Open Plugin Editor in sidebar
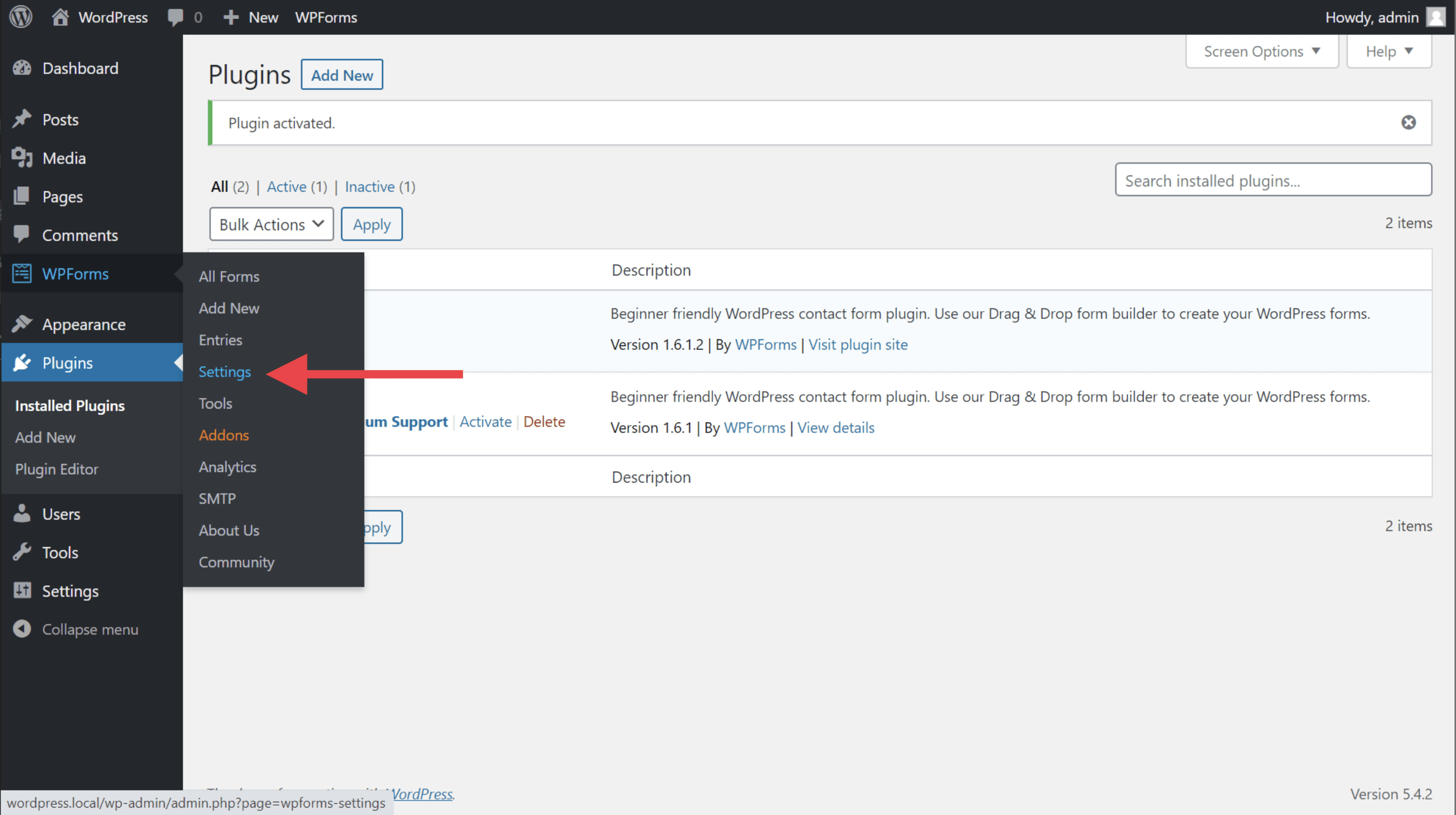1456x815 pixels. [x=56, y=469]
